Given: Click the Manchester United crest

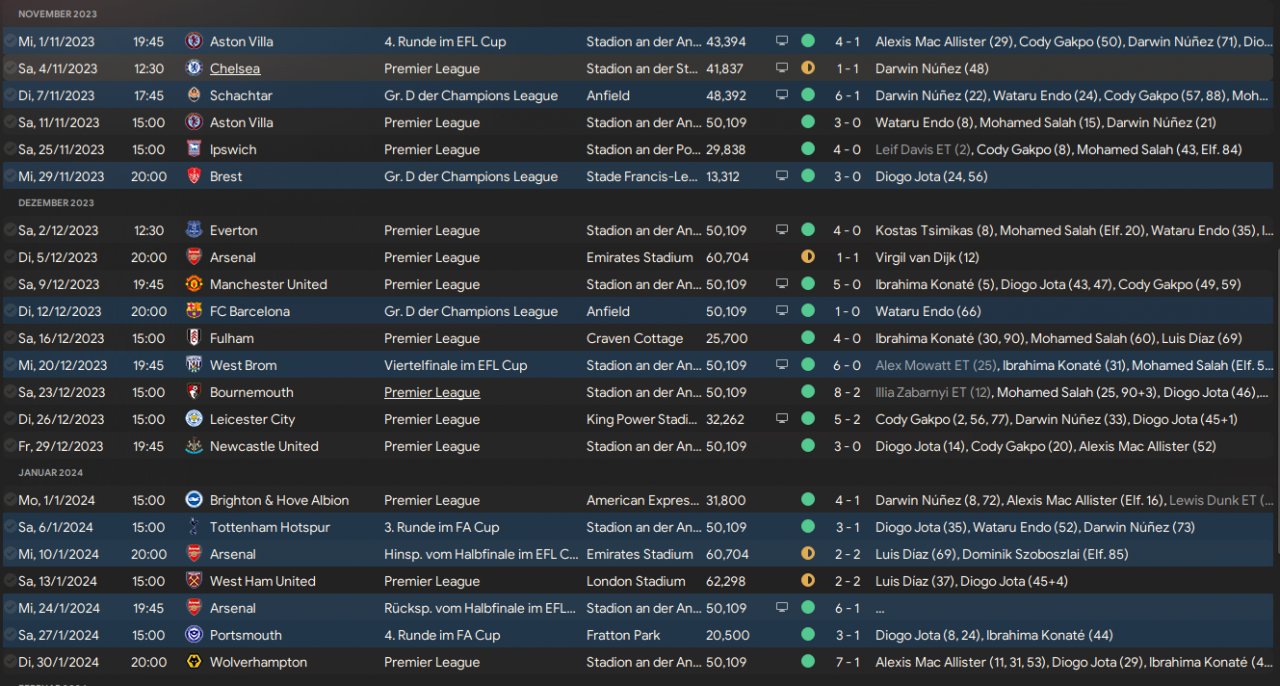Looking at the screenshot, I should click(x=194, y=284).
